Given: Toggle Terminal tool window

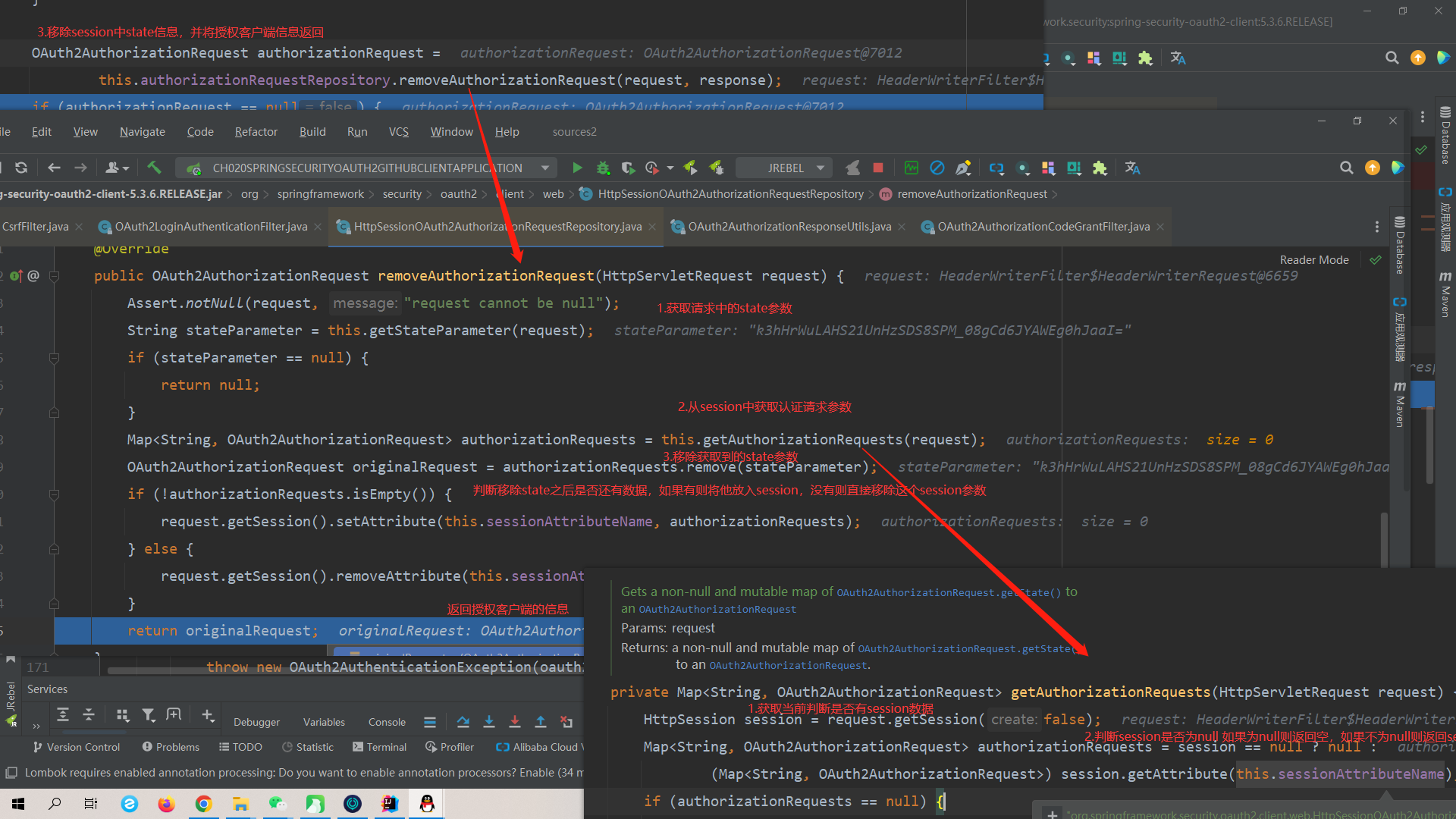Looking at the screenshot, I should pyautogui.click(x=380, y=747).
